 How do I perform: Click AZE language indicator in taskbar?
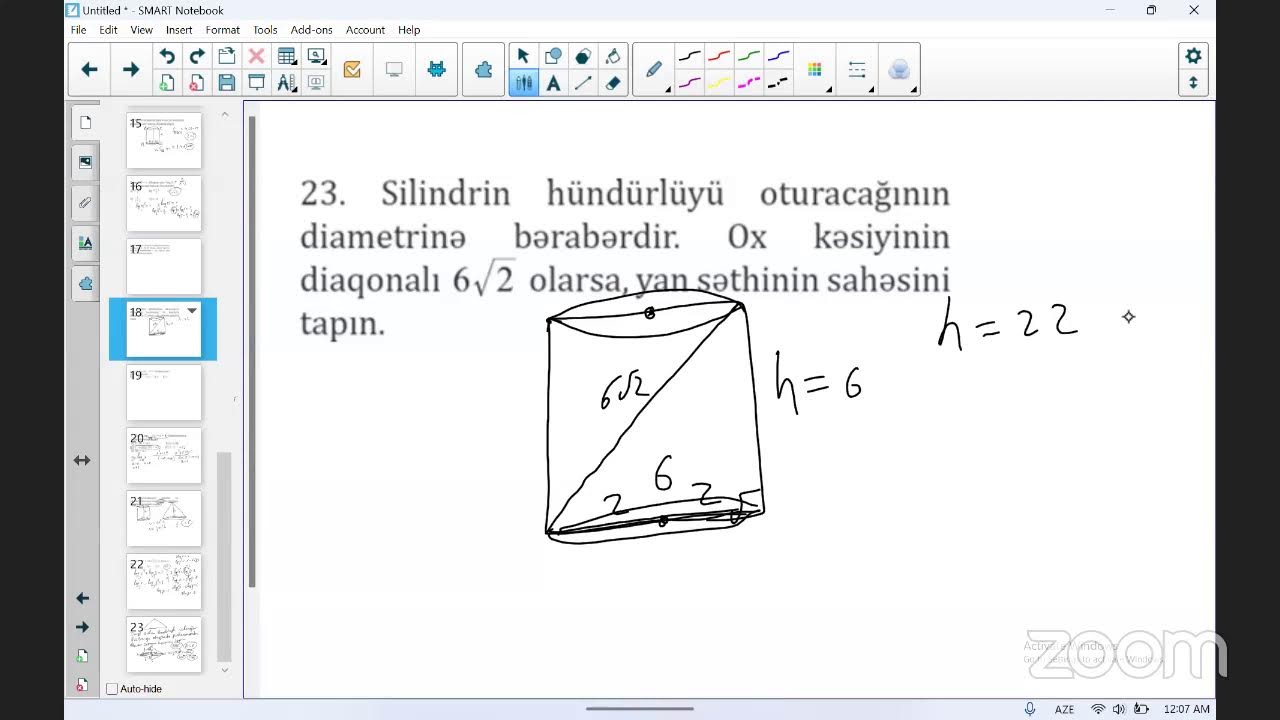1064,709
